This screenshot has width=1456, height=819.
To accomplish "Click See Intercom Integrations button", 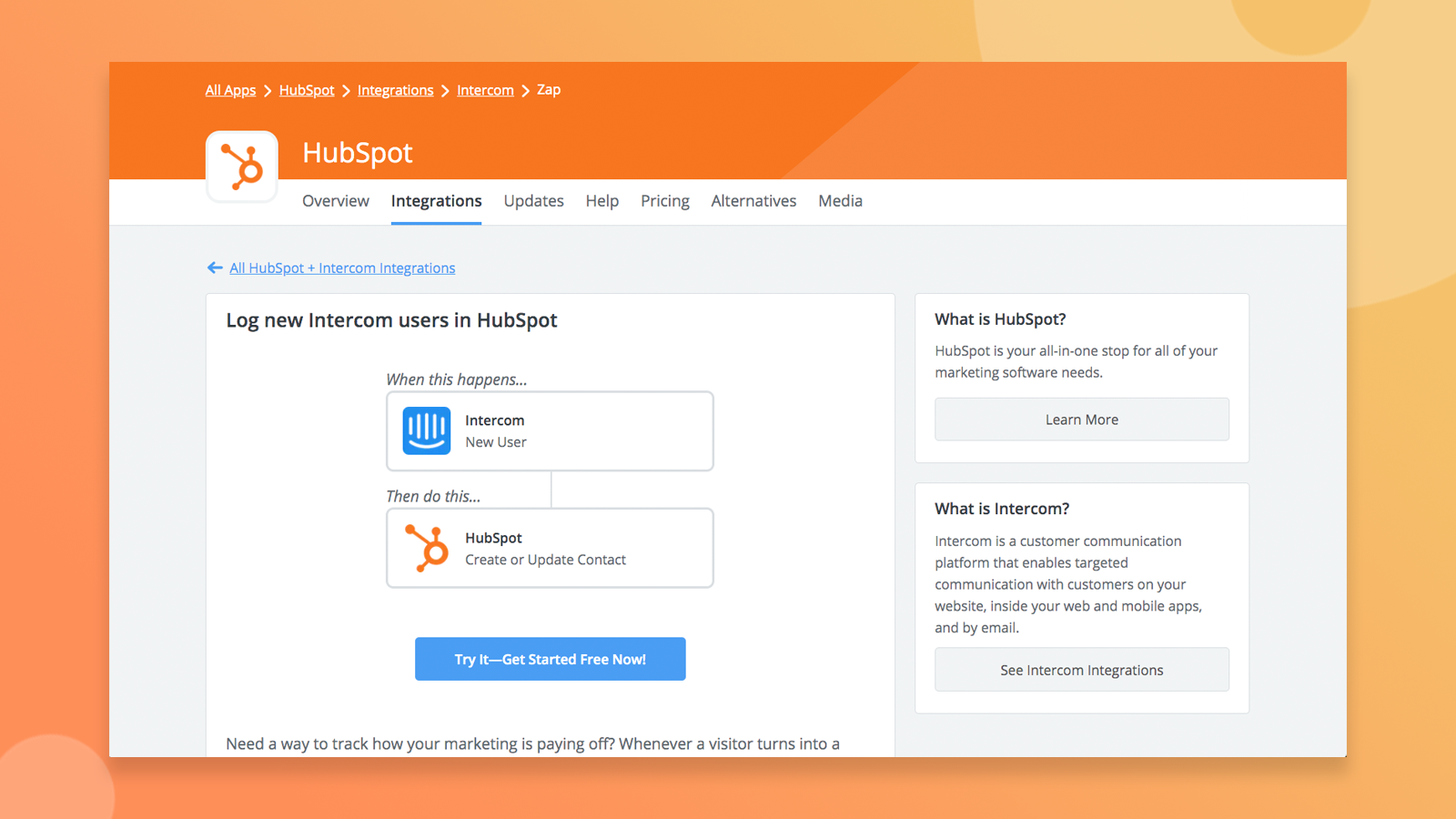I will (1082, 670).
